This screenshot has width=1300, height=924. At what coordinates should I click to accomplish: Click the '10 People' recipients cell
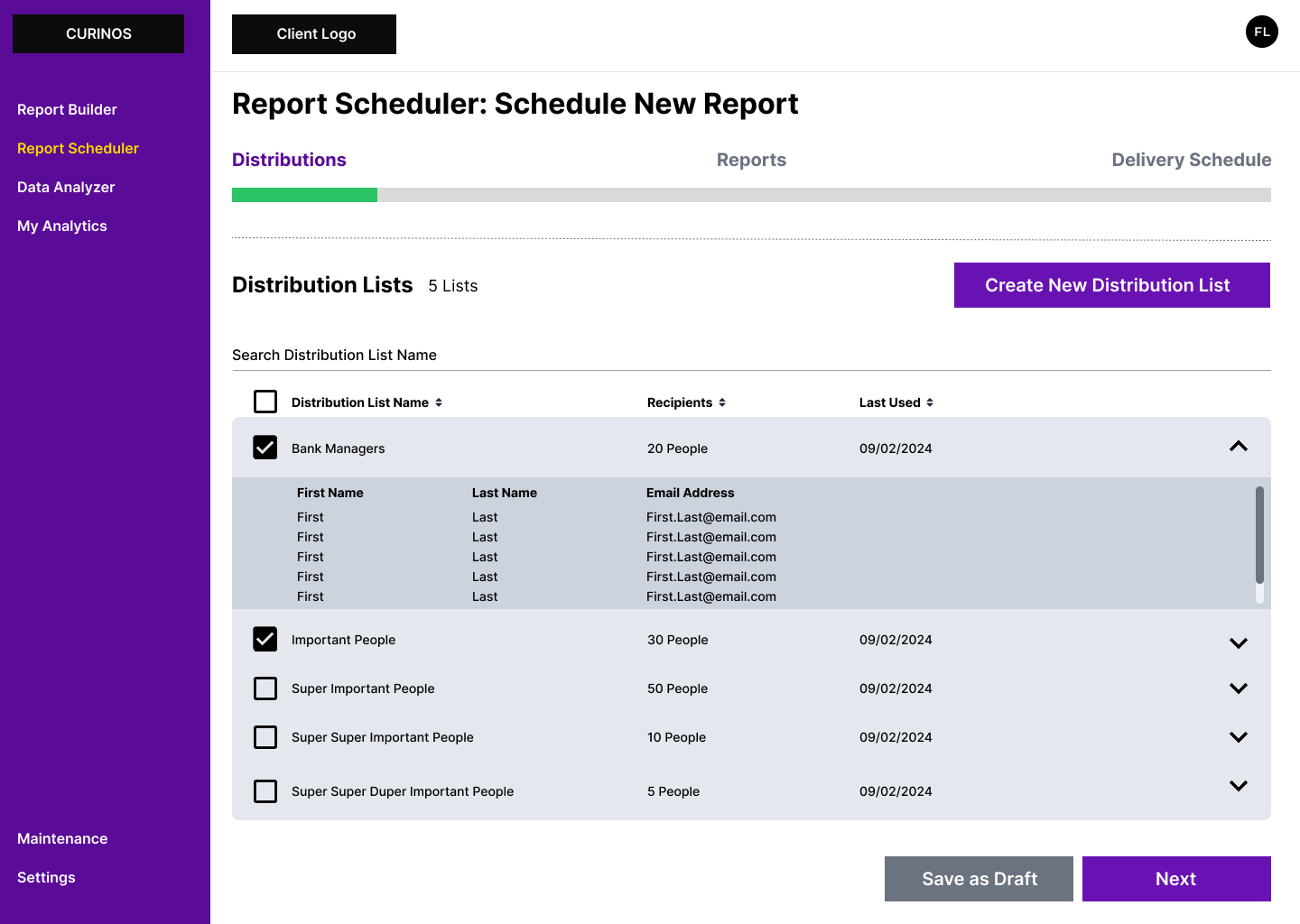tap(676, 737)
